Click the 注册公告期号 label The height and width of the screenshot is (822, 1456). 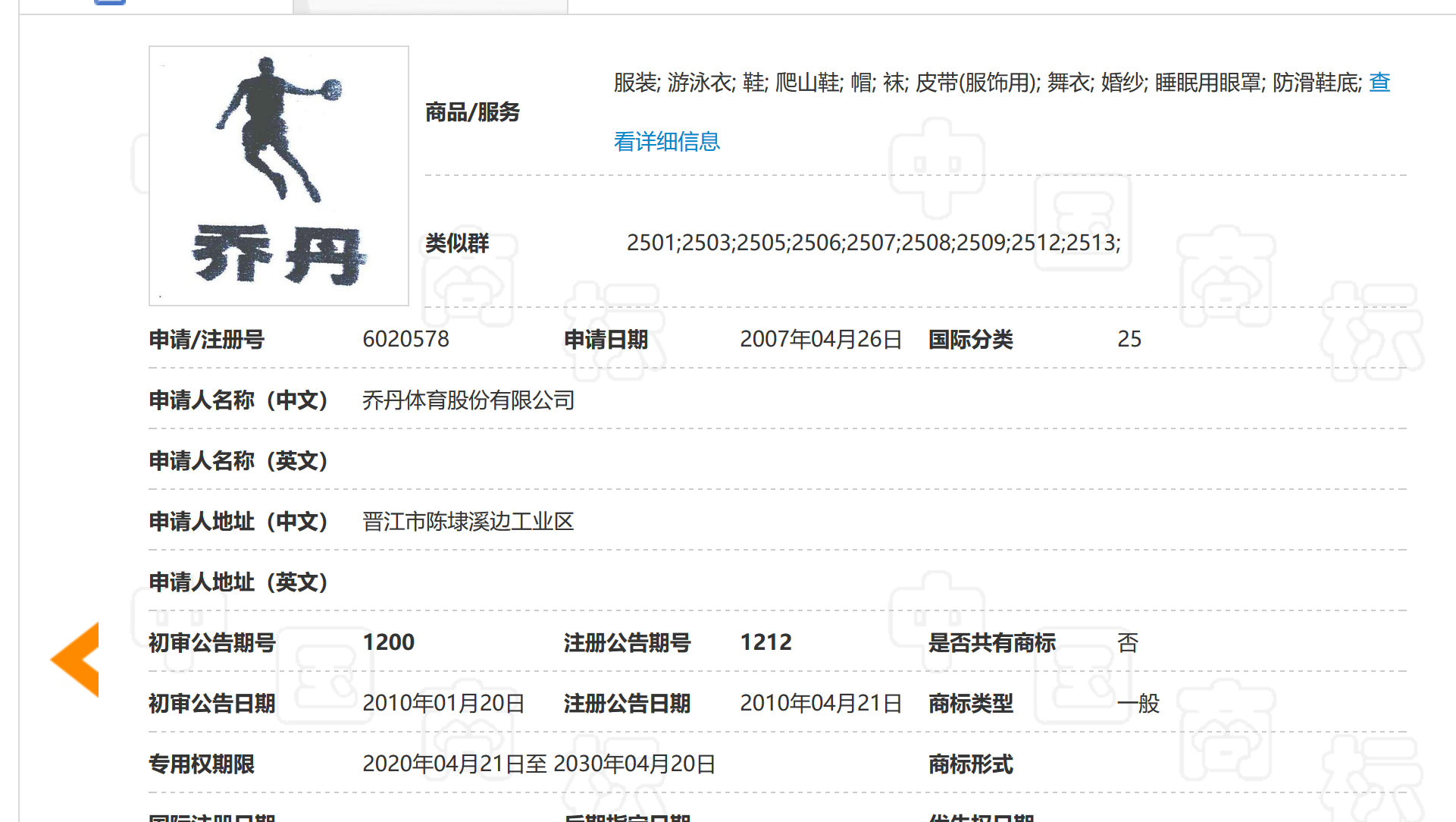(627, 642)
